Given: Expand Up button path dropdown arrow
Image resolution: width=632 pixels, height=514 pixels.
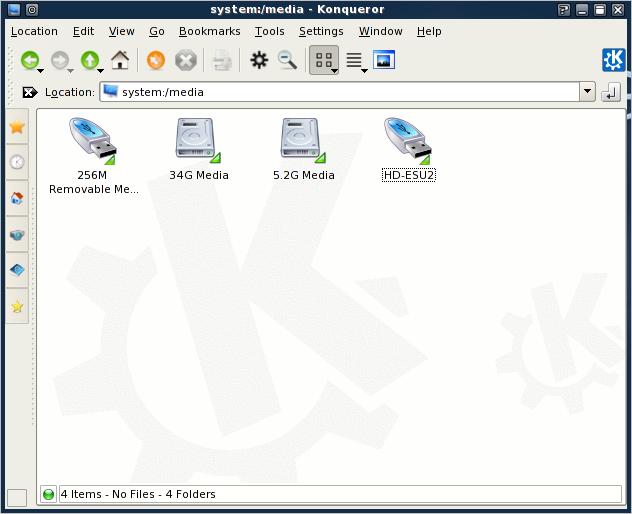Looking at the screenshot, I should [100, 71].
